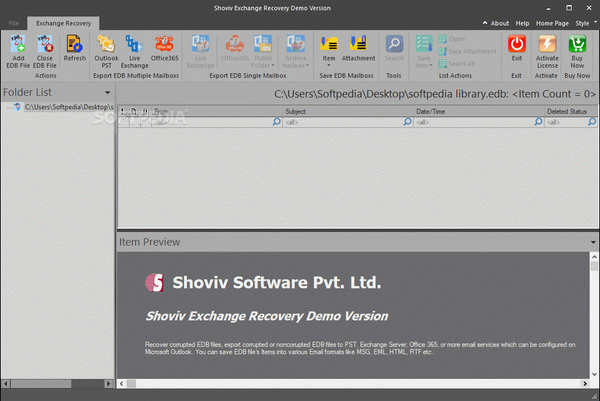600x401 pixels.
Task: Export multiple mailboxes to Outlook PST
Action: click(106, 52)
